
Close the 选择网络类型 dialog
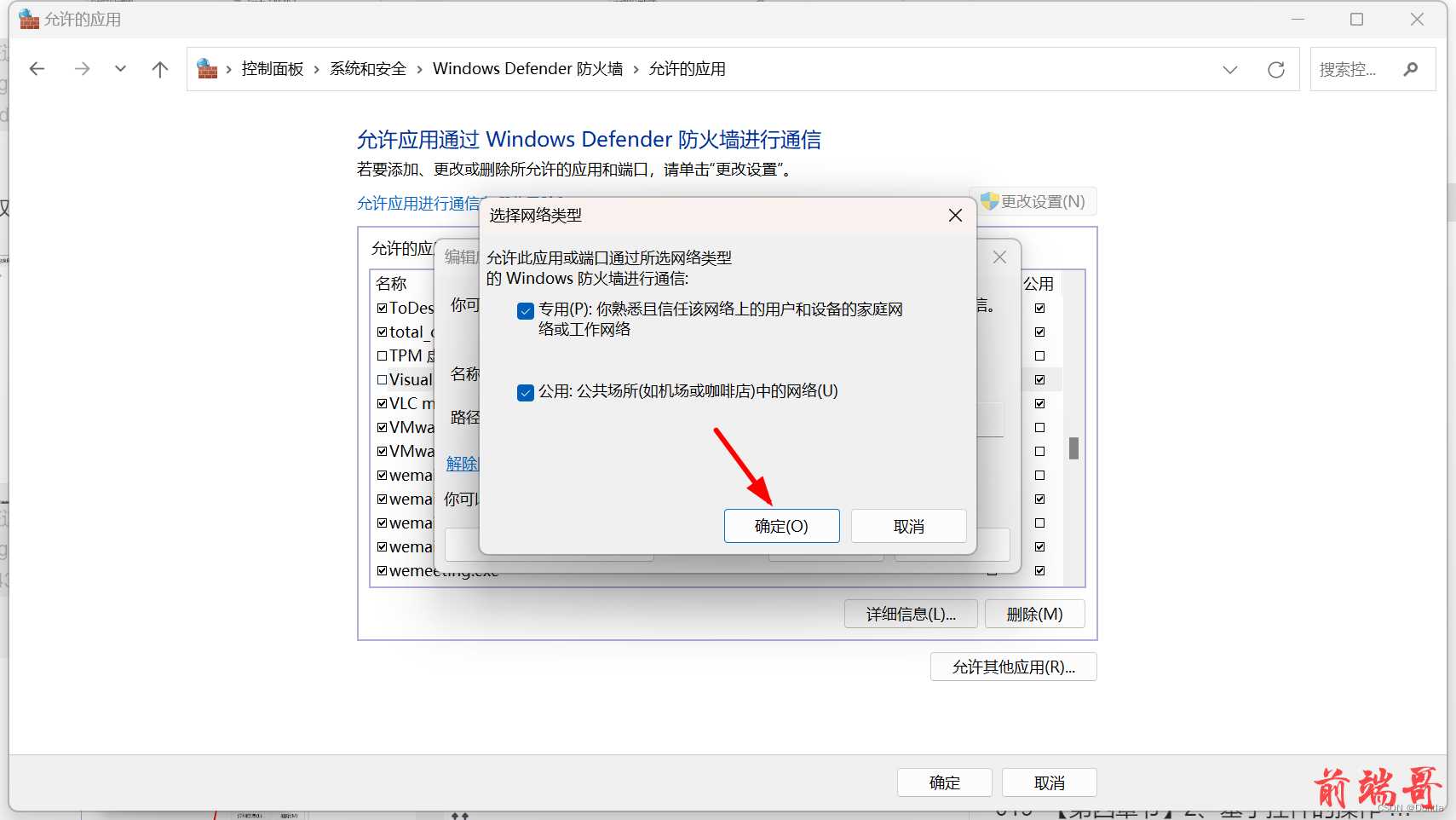click(x=955, y=216)
